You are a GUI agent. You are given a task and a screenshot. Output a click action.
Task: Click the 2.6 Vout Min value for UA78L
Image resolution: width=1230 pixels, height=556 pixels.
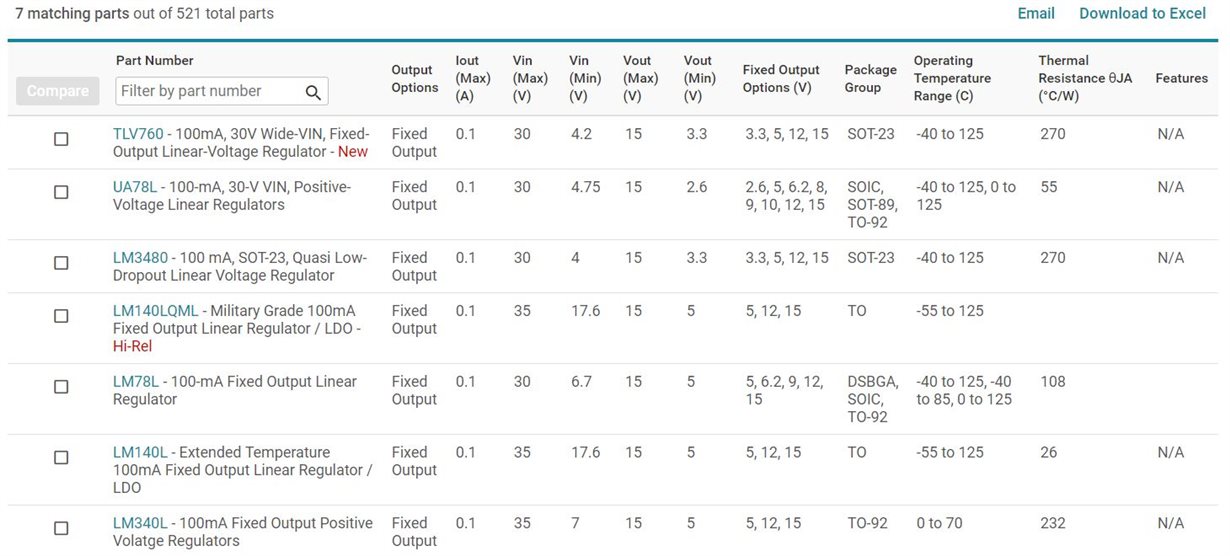coord(697,187)
